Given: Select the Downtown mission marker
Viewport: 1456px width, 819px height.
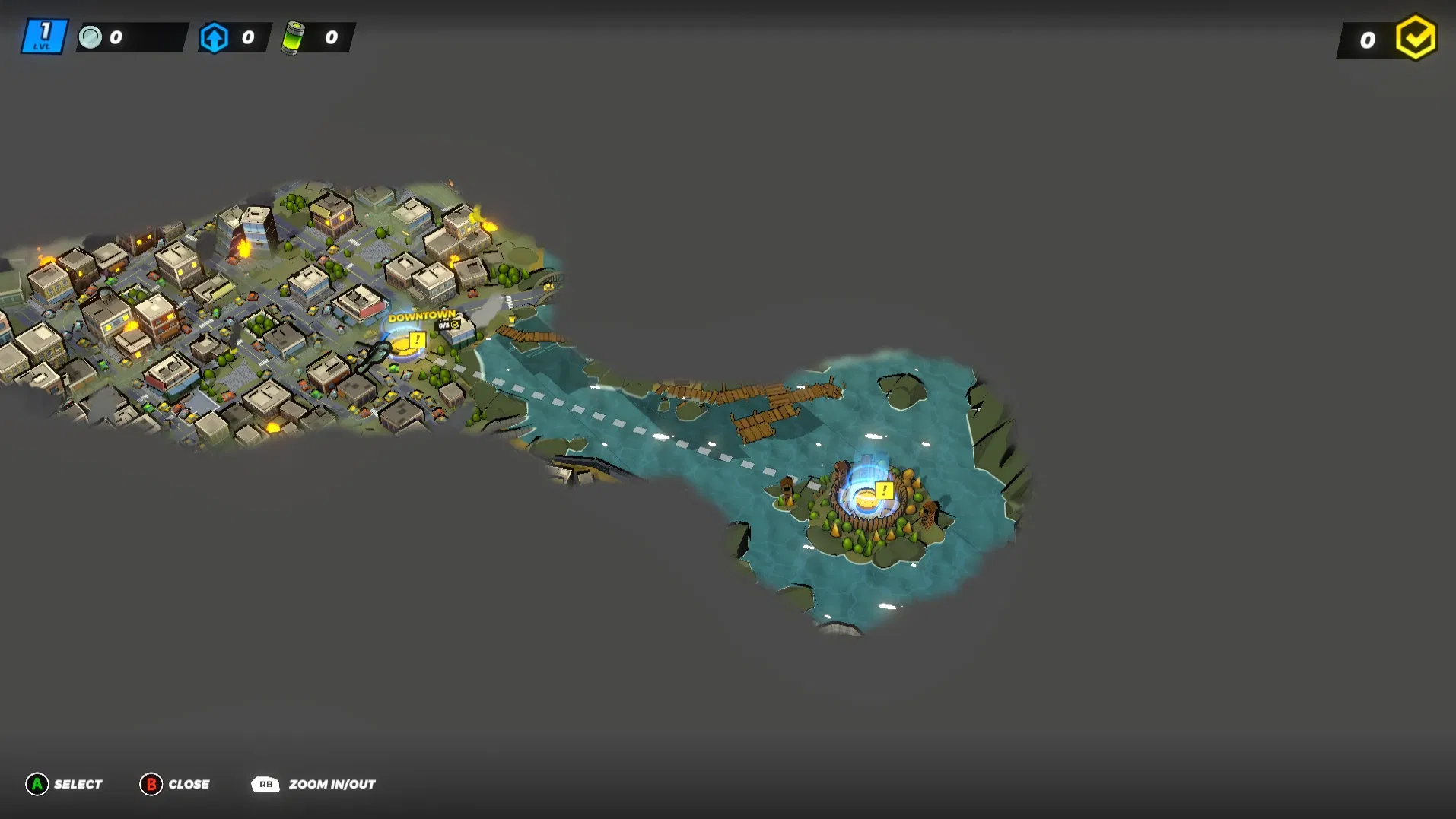Looking at the screenshot, I should [416, 340].
